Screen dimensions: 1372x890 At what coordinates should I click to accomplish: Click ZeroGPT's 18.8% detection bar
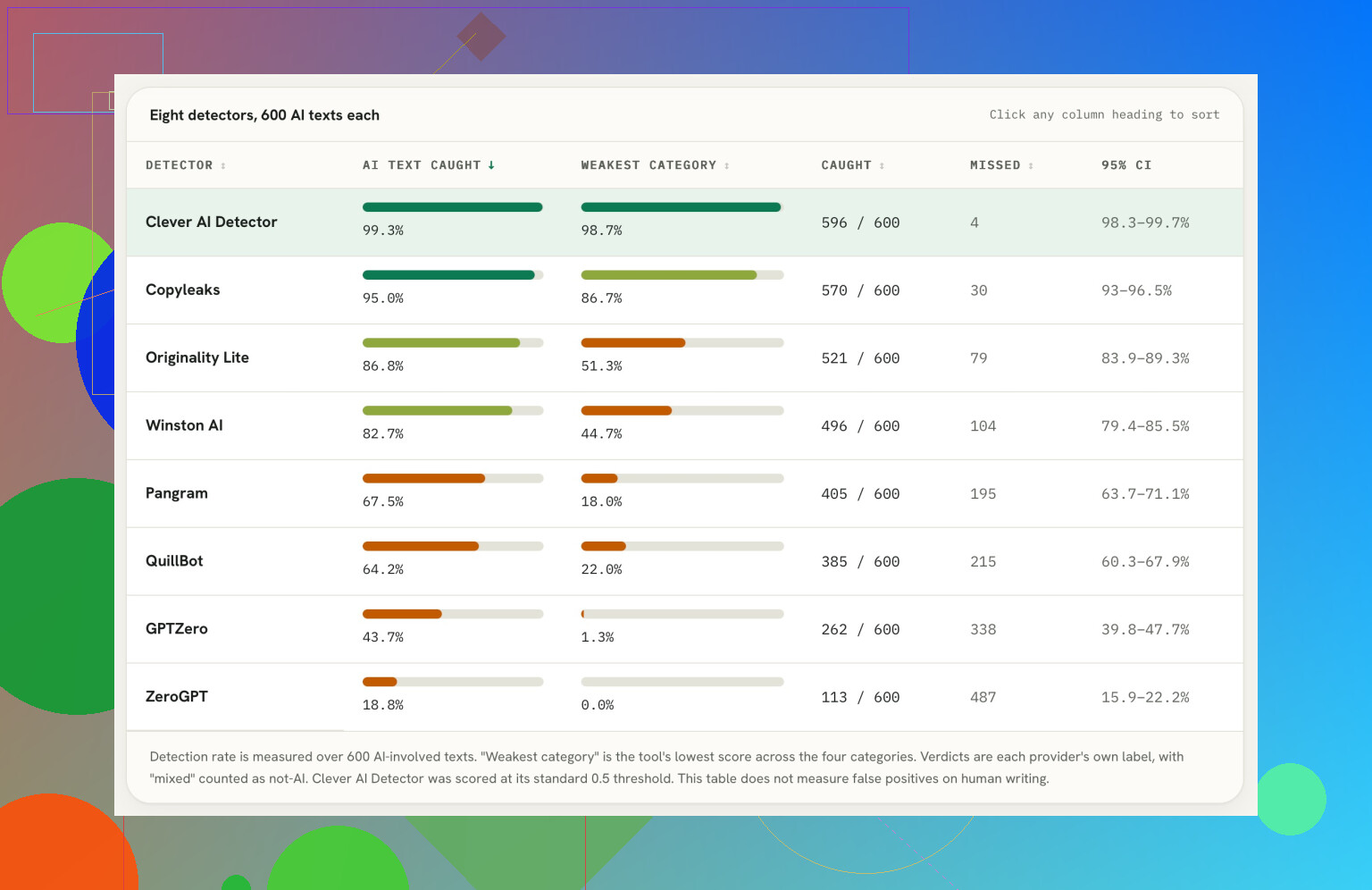click(453, 682)
